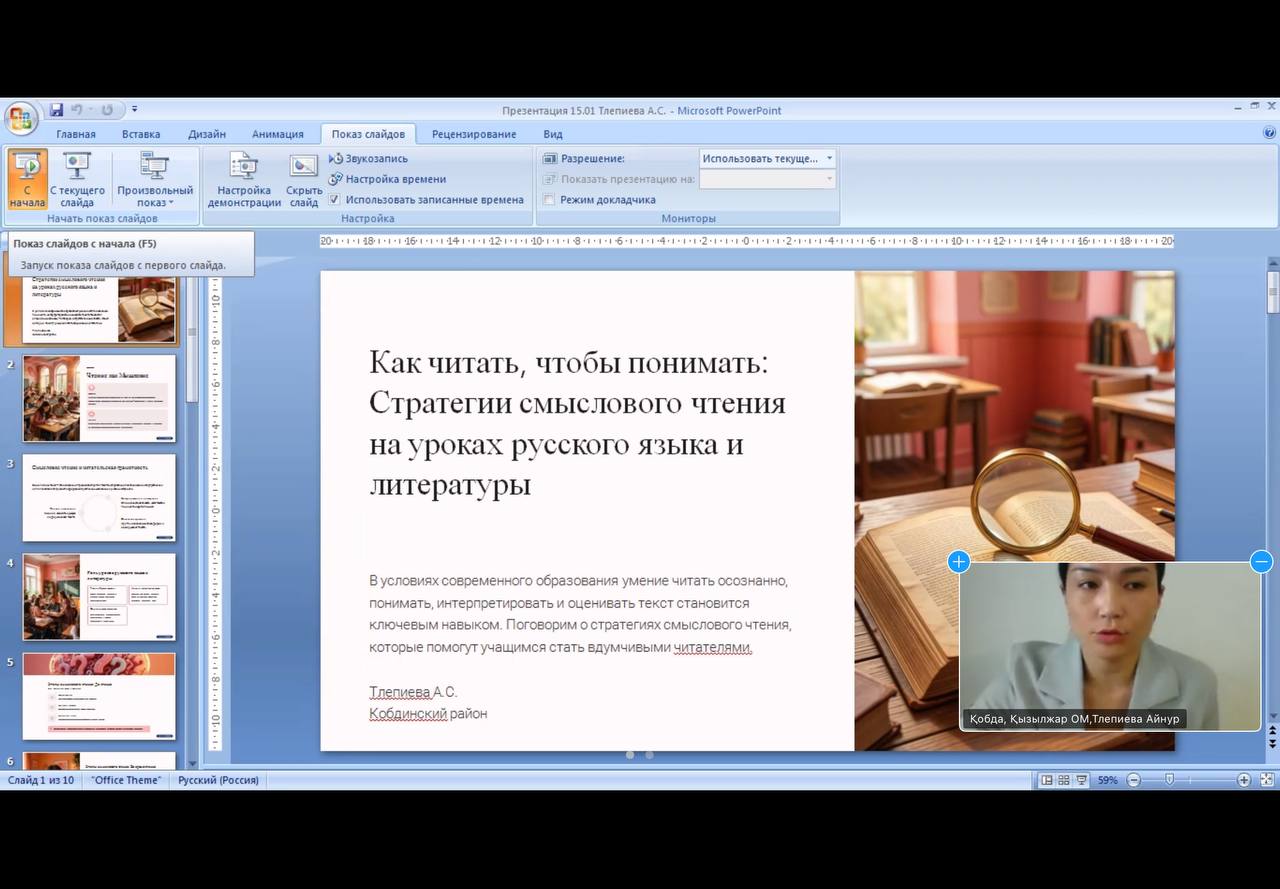Open PowerPoint Help question mark icon
Image resolution: width=1280 pixels, height=889 pixels.
[1269, 133]
